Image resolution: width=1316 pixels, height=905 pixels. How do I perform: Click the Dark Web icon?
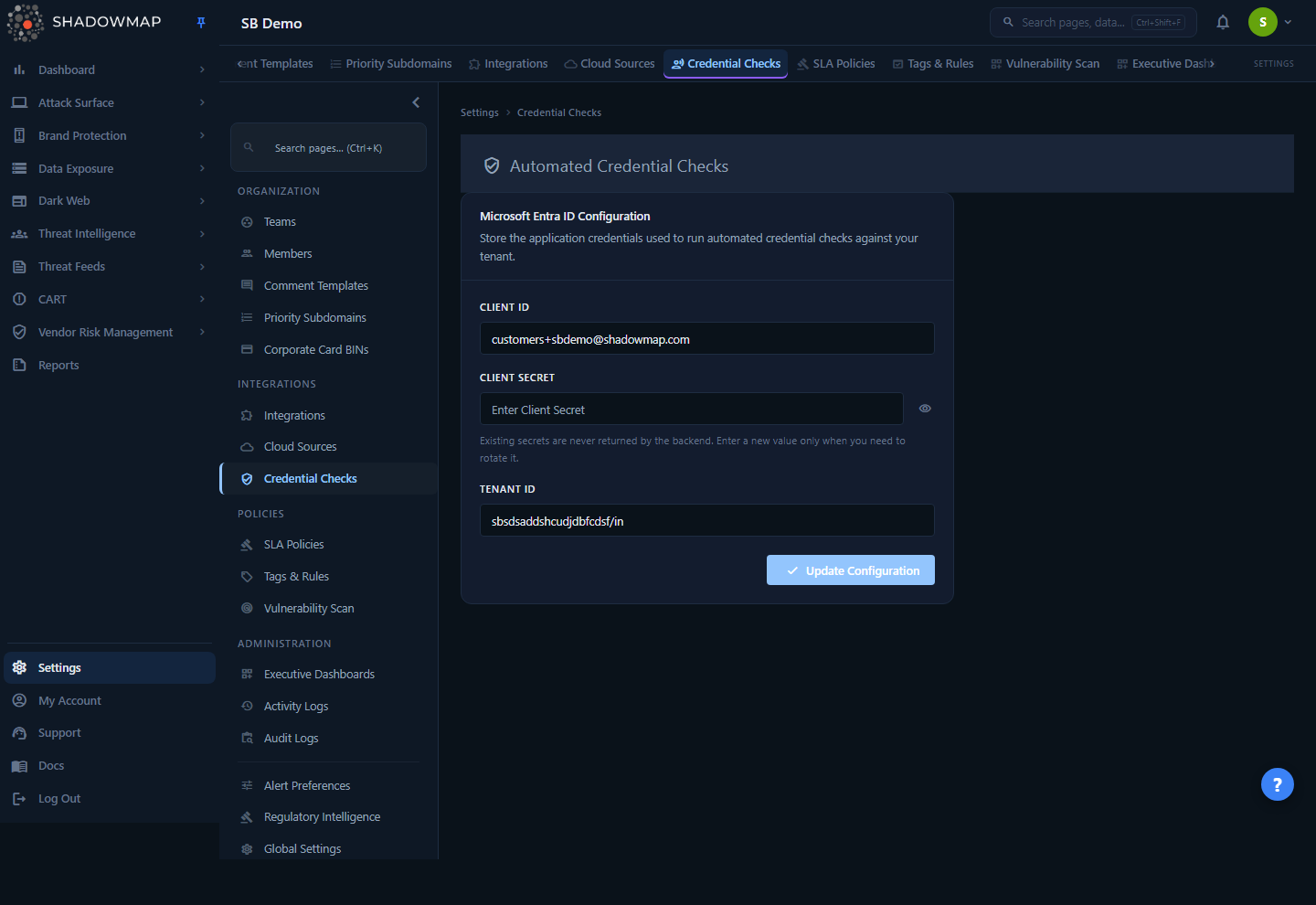coord(19,201)
